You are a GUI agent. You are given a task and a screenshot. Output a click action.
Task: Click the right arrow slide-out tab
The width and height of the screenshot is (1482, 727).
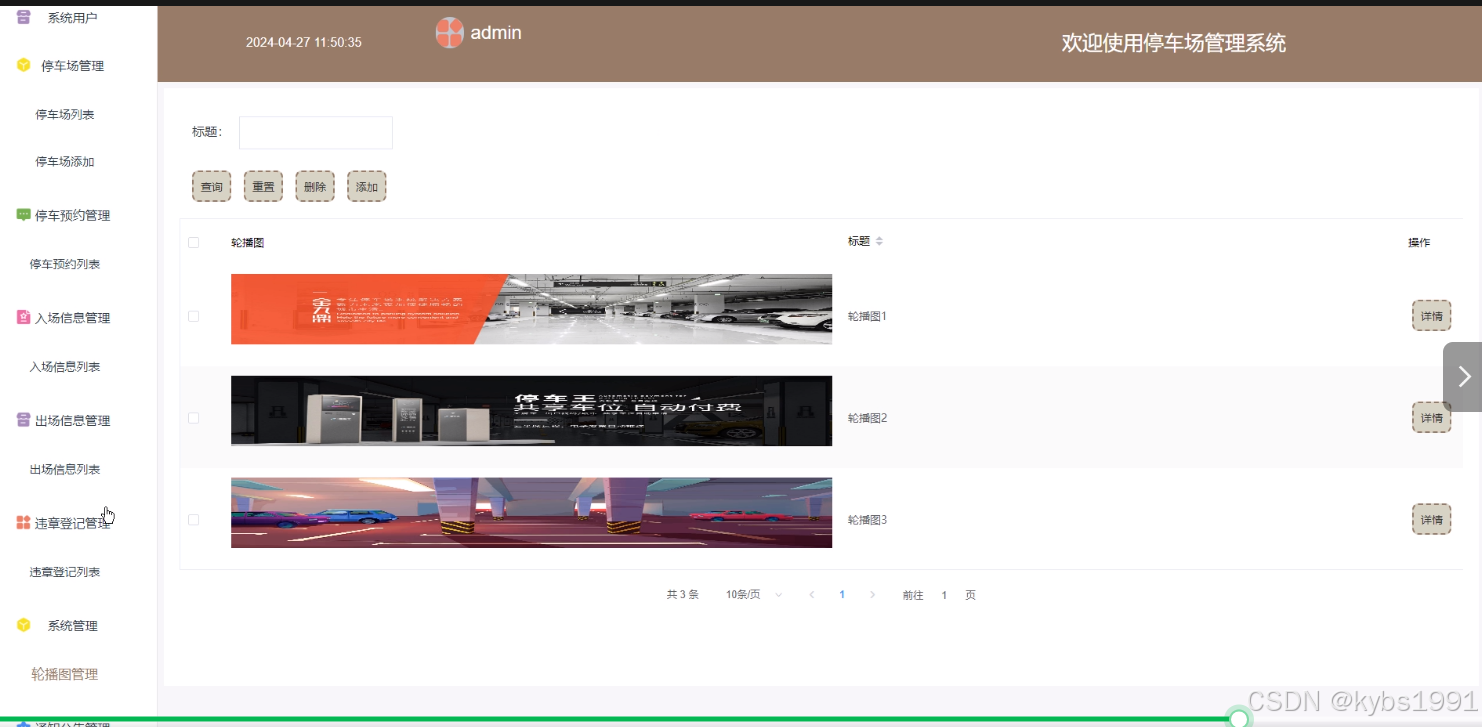1463,377
